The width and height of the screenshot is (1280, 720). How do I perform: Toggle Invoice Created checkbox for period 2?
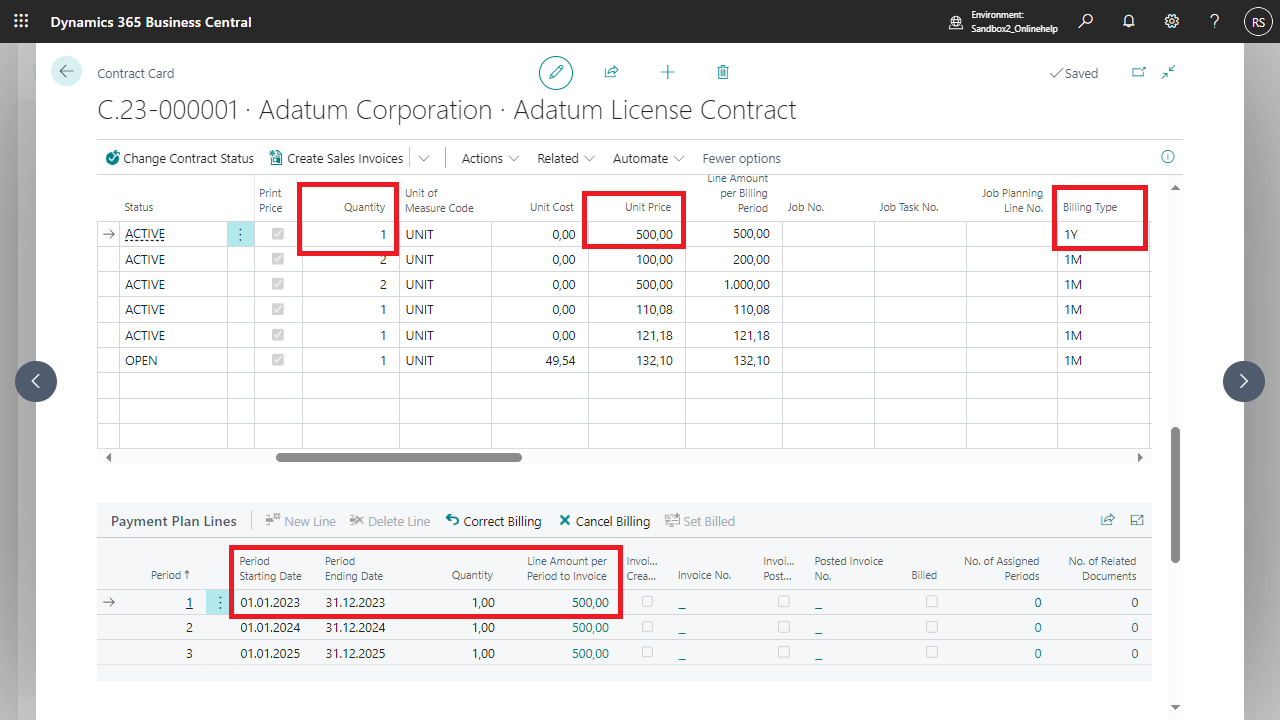point(648,627)
